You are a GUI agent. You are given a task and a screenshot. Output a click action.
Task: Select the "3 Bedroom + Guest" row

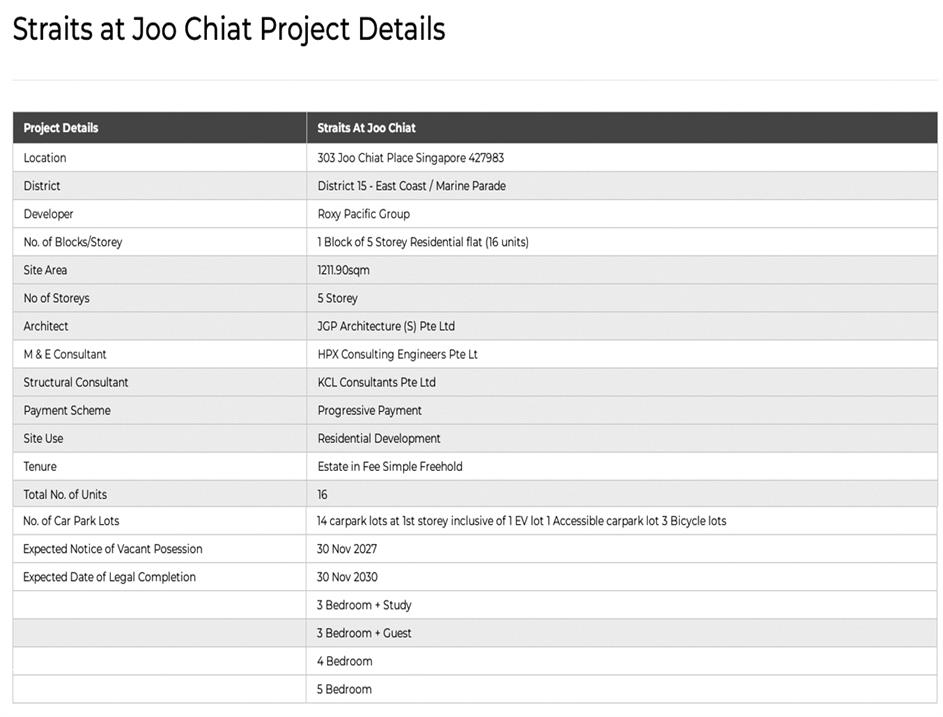(364, 633)
